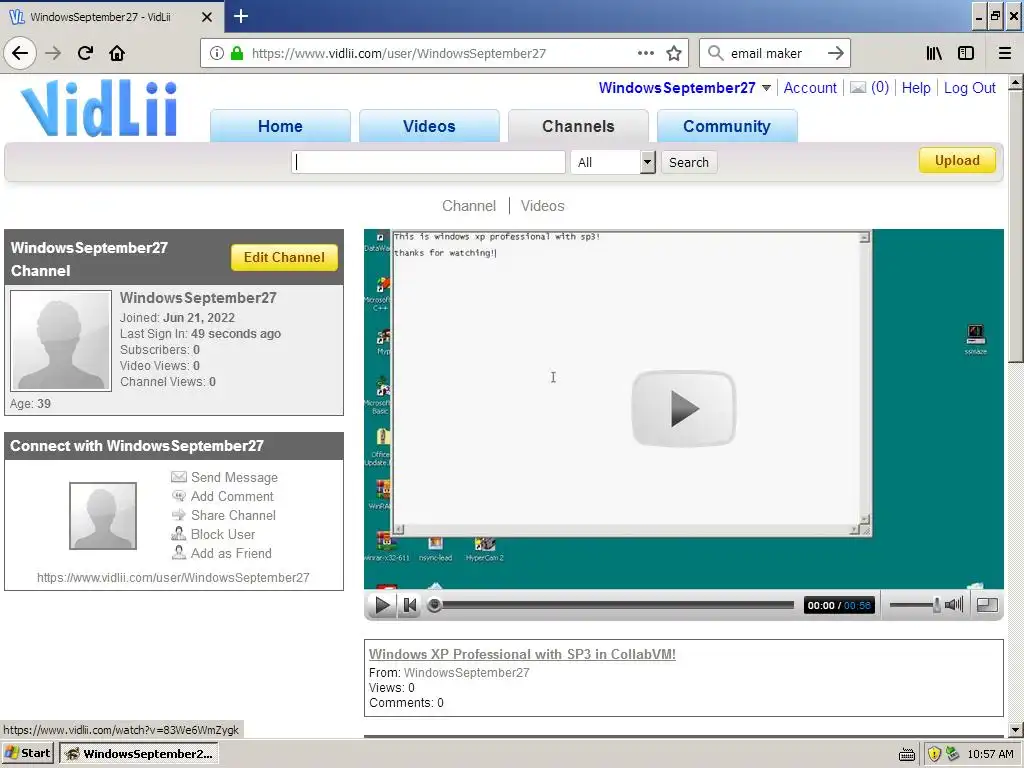Close the WindowsSeptember27 - VidLii tab
The height and width of the screenshot is (768, 1024).
tap(206, 17)
